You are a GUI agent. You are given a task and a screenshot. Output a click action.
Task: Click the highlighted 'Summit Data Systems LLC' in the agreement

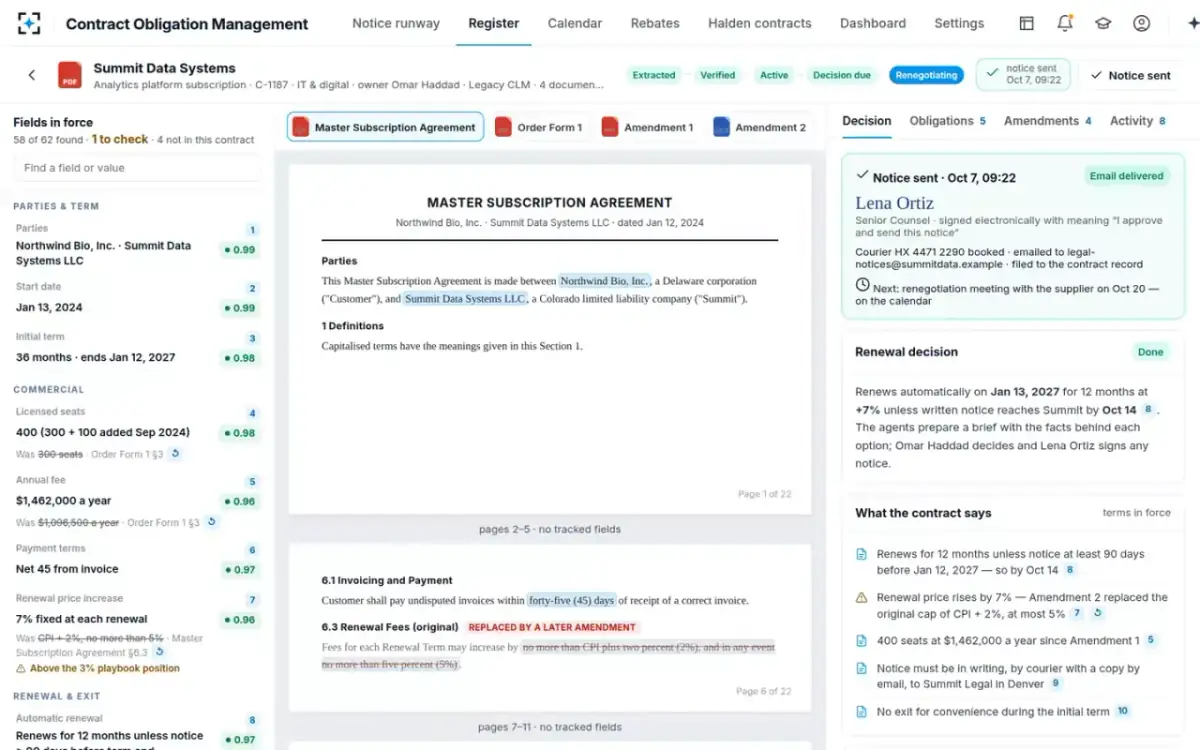[x=466, y=298]
